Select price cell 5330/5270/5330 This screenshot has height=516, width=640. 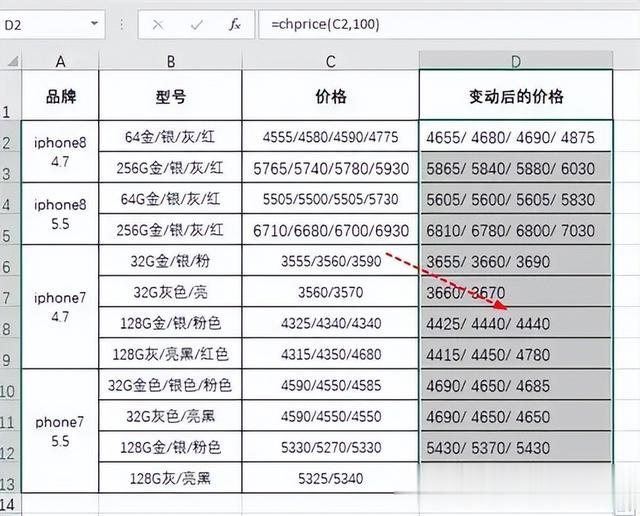point(331,447)
